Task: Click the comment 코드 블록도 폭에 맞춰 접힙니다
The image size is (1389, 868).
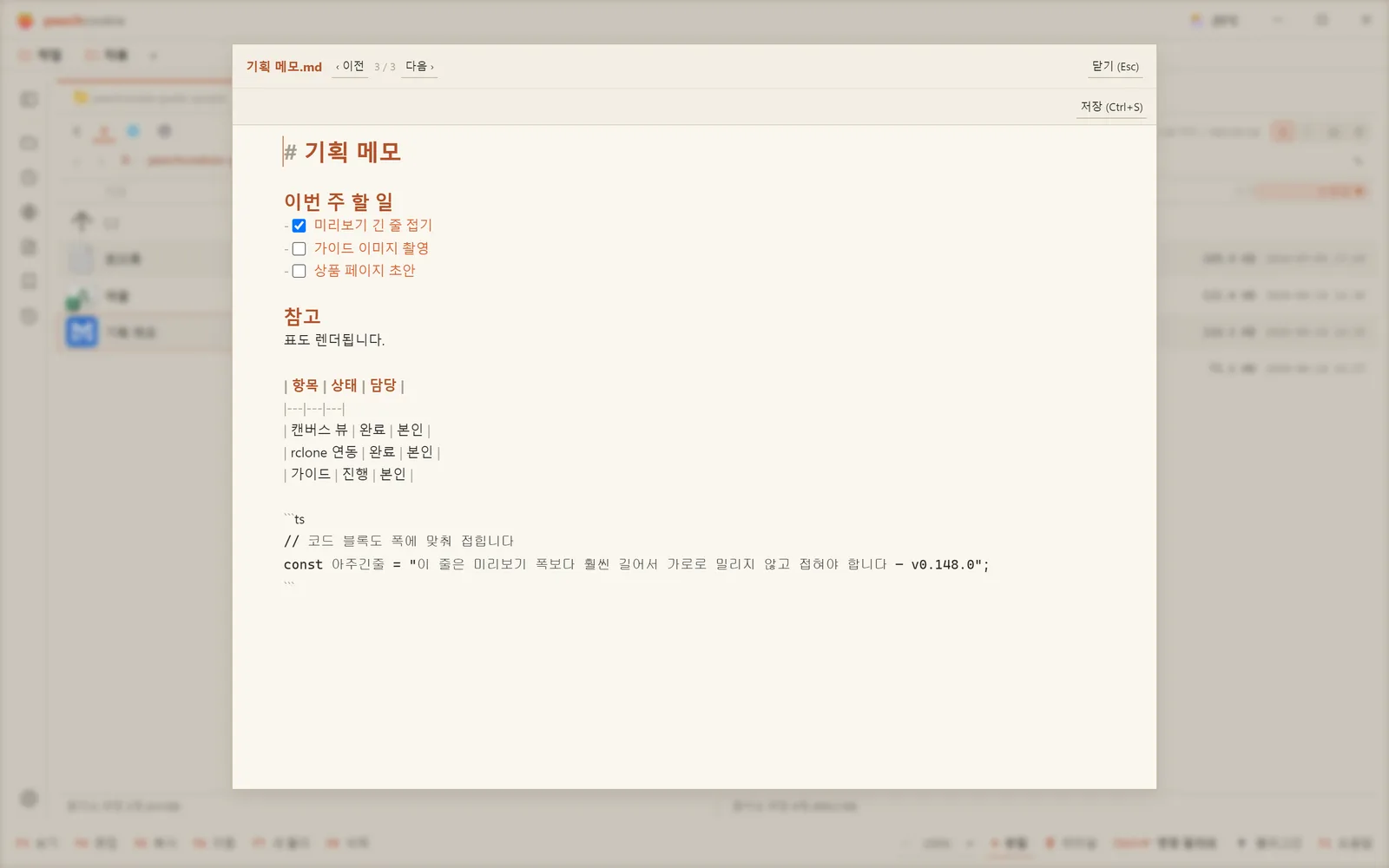Action: pyautogui.click(x=398, y=542)
